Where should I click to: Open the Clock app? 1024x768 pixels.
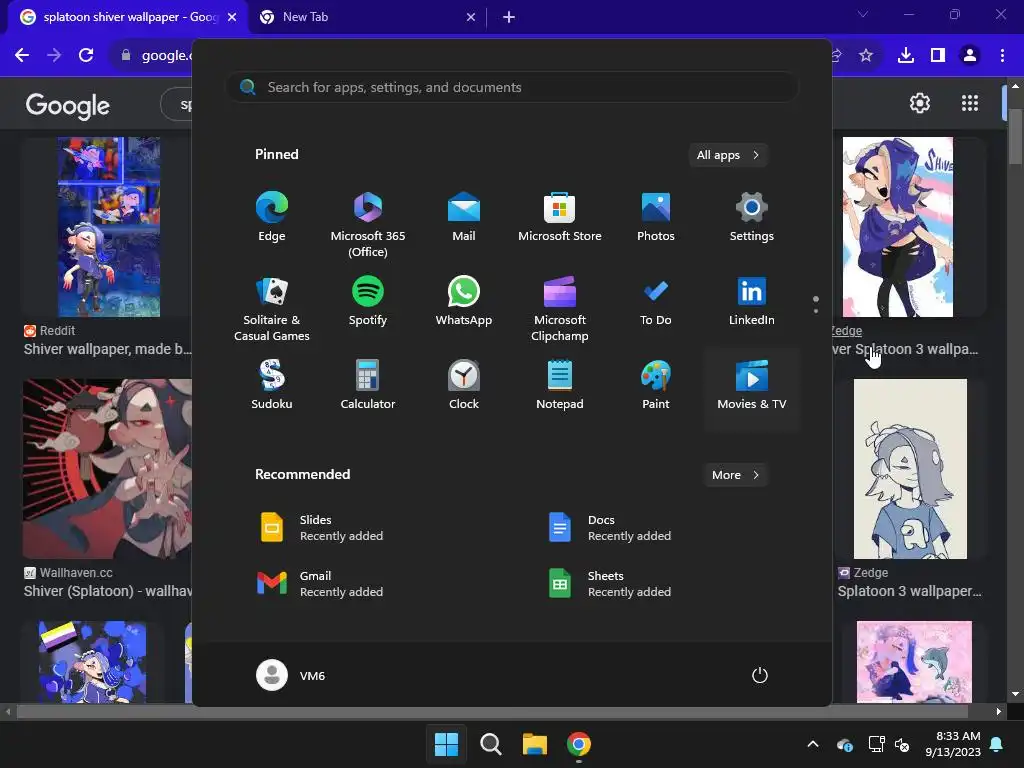click(464, 385)
